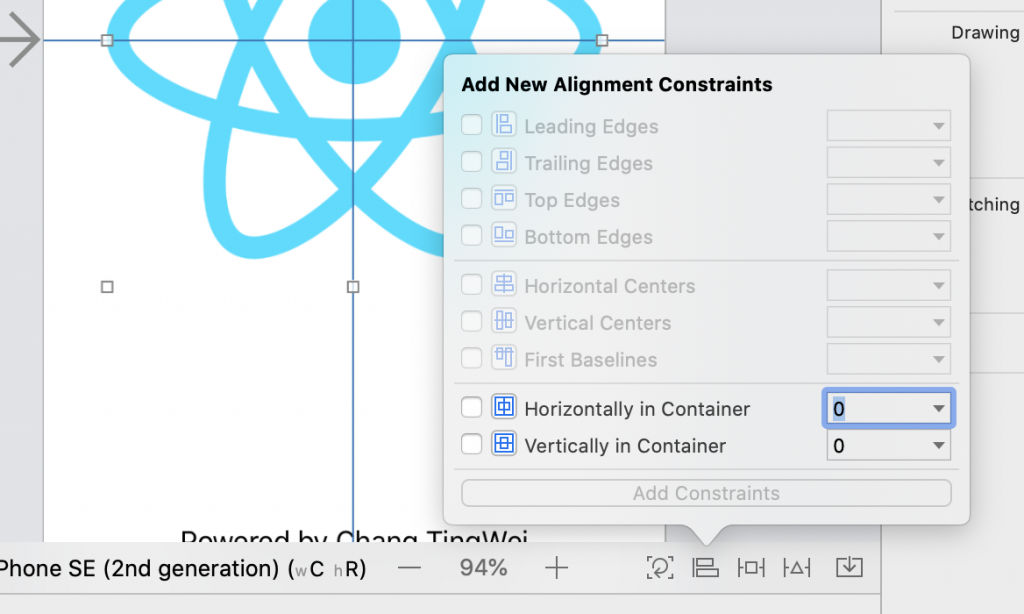Image resolution: width=1024 pixels, height=614 pixels.
Task: Toggle the First Baselines checkbox
Action: click(x=472, y=358)
